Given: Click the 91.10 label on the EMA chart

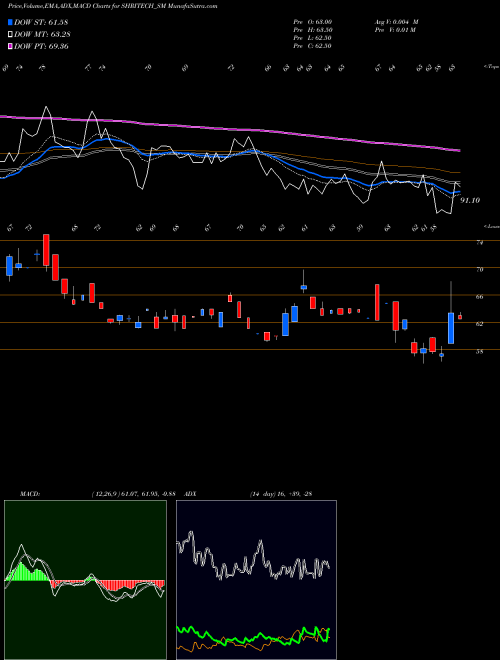Looking at the screenshot, I should pos(470,200).
